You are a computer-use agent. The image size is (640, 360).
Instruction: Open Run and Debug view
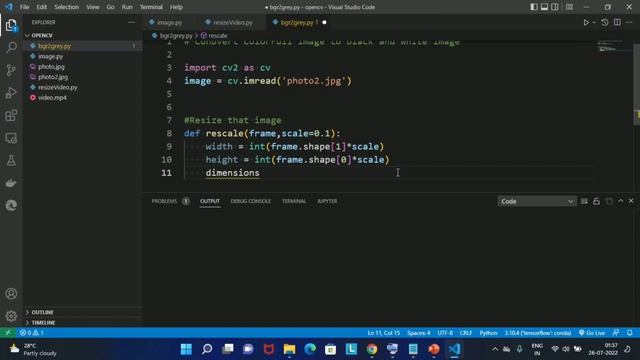[x=11, y=93]
